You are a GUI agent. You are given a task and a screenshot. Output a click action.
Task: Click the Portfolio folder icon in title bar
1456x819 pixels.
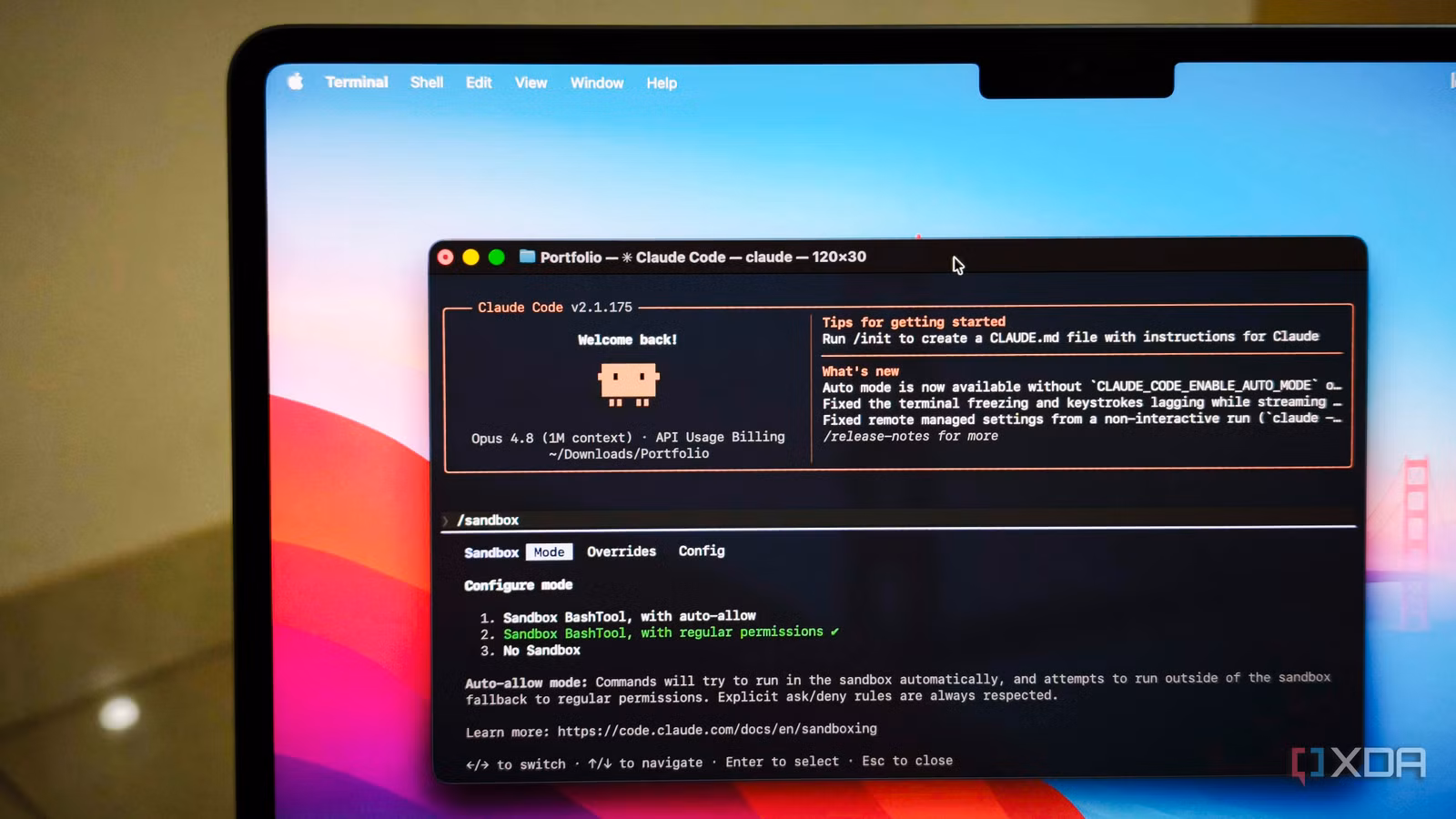(x=527, y=257)
